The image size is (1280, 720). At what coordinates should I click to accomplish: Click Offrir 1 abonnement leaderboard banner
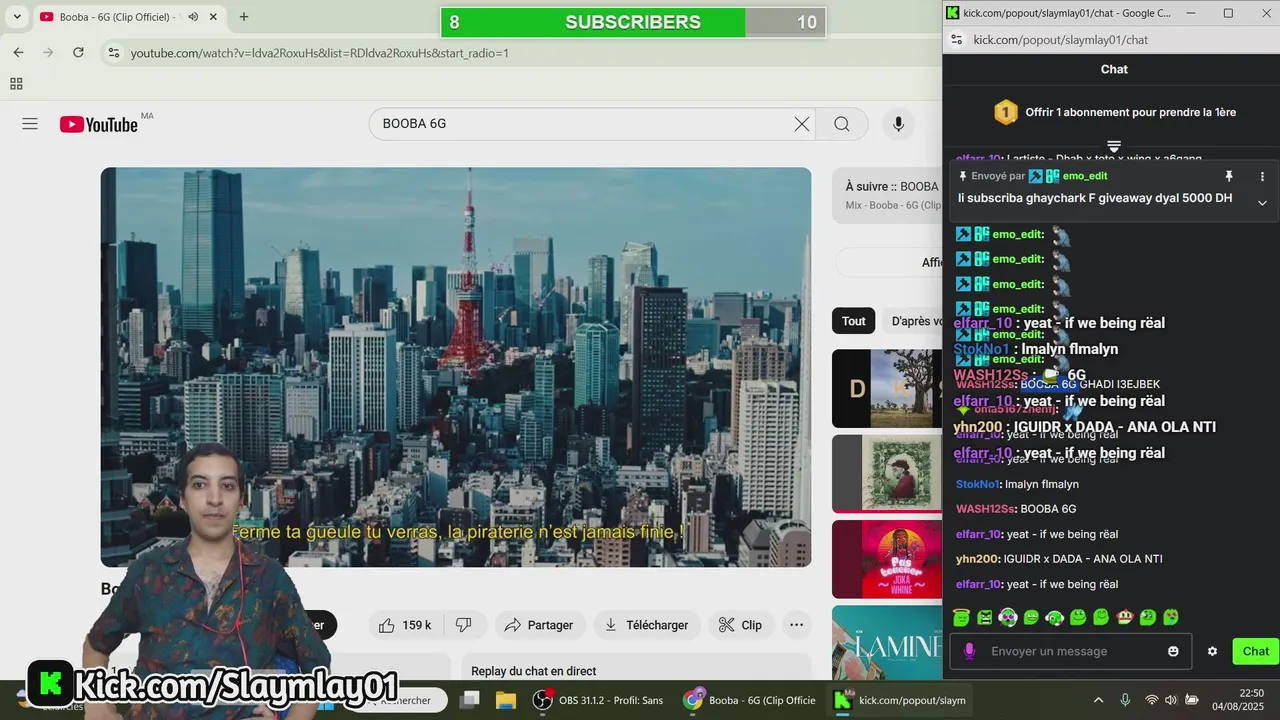[1114, 112]
